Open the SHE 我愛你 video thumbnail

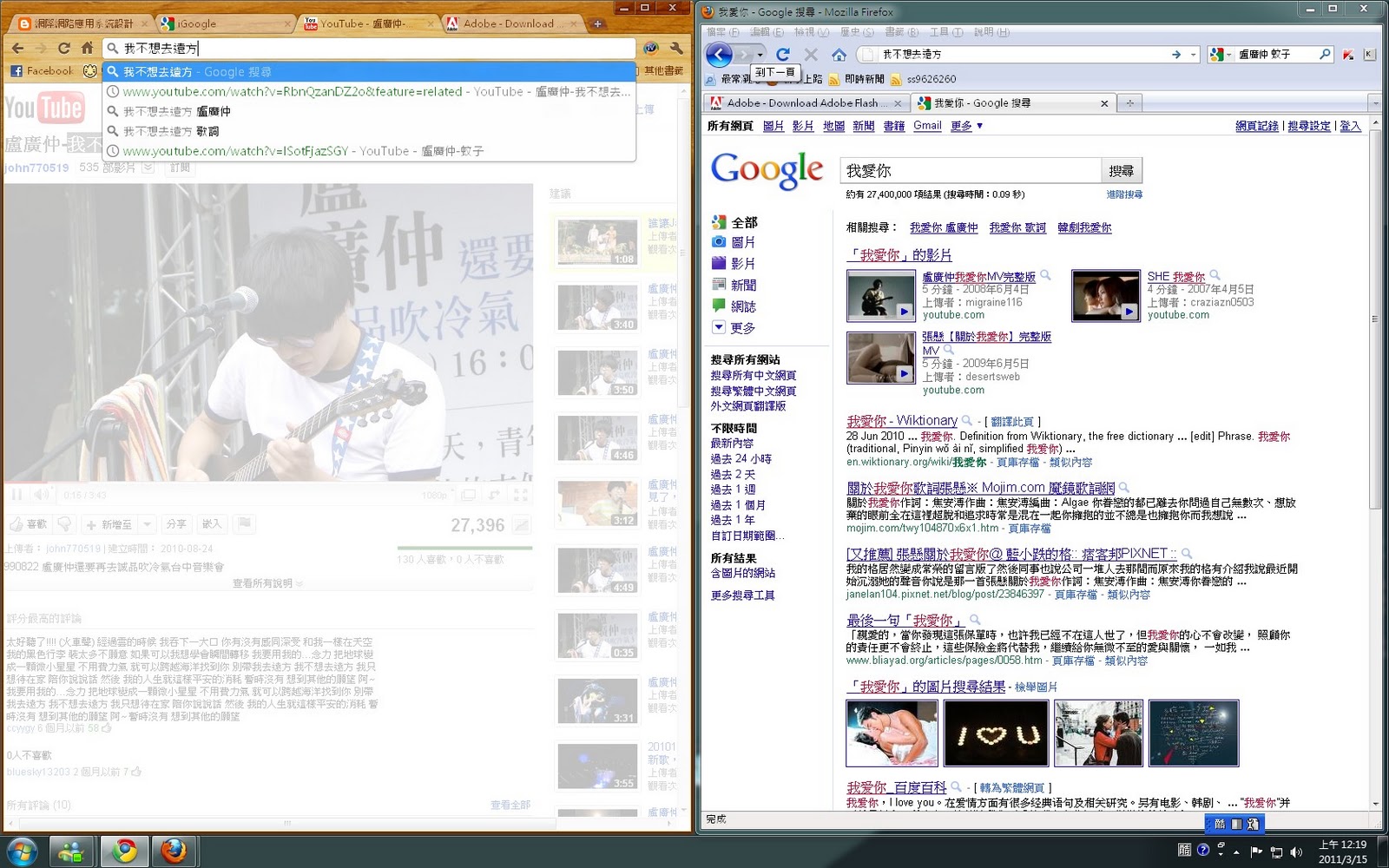tap(1105, 296)
